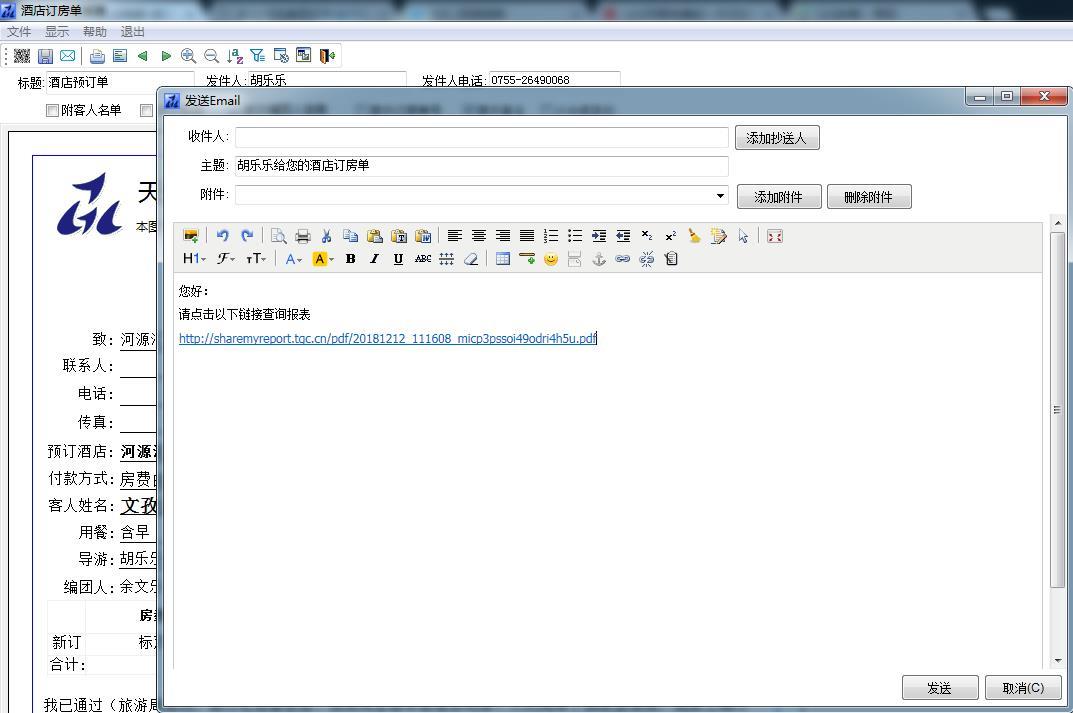Click the A-Z sort icon

click(x=235, y=56)
